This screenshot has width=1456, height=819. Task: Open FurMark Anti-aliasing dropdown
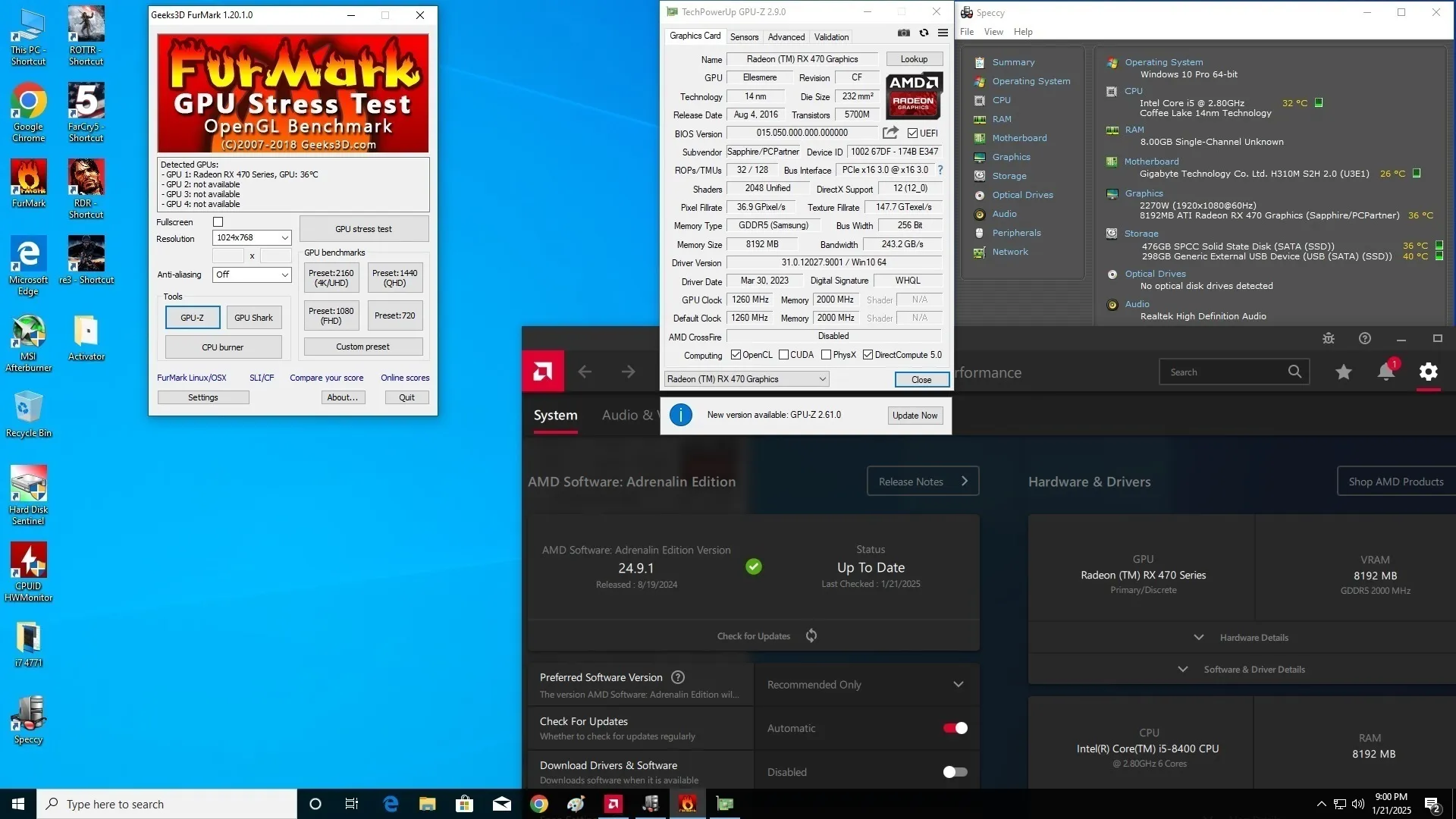coord(252,275)
